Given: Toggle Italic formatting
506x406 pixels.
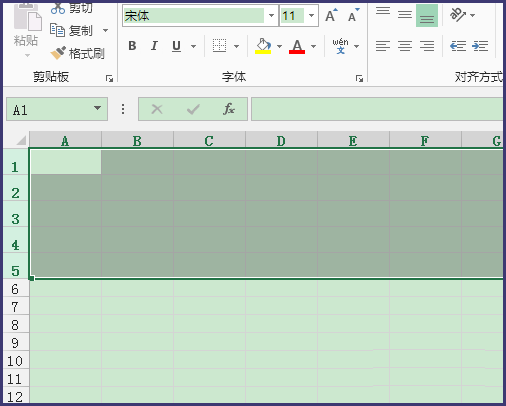Looking at the screenshot, I should [x=154, y=46].
